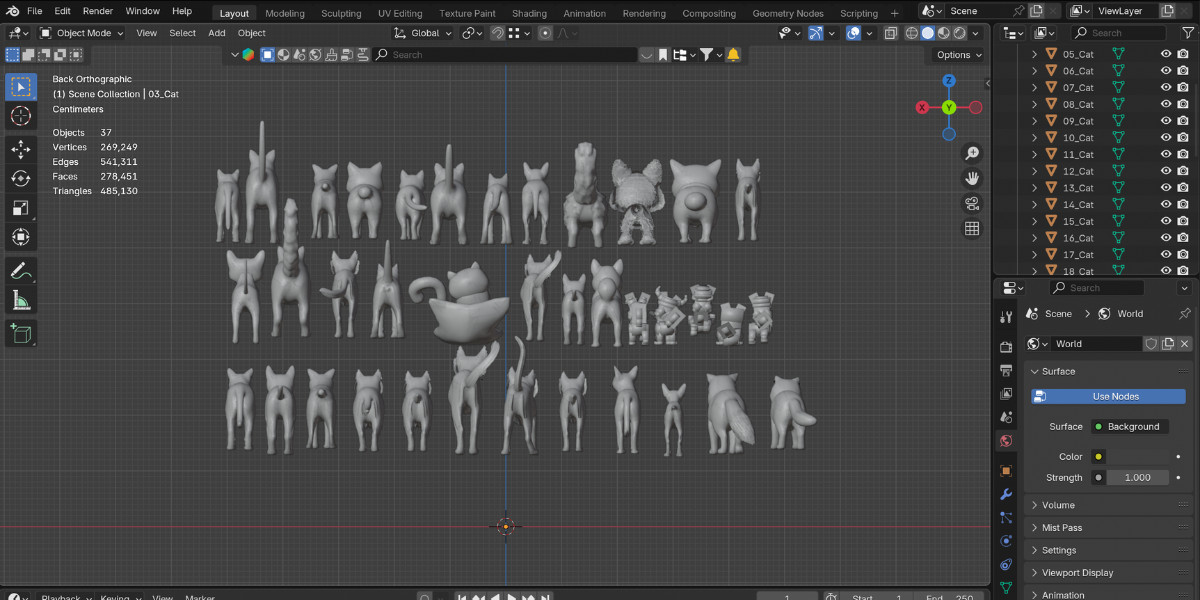Click the Use Nodes button
This screenshot has width=1200, height=600.
point(1108,396)
